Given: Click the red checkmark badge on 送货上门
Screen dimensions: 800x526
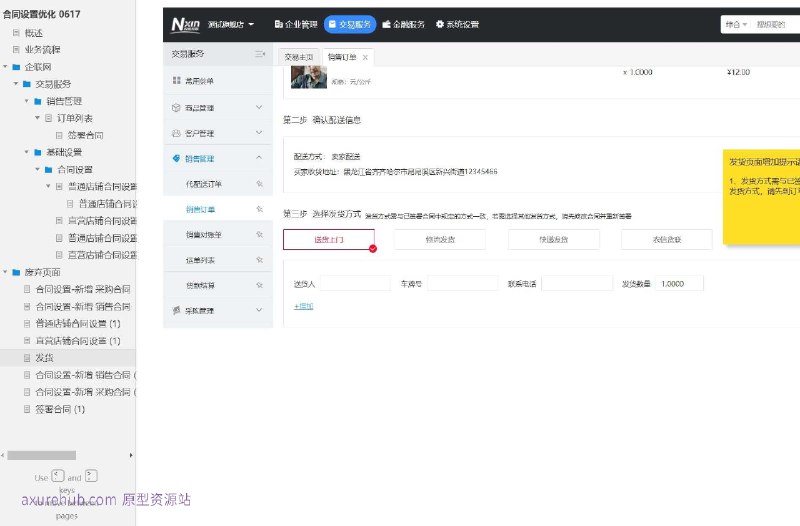Looking at the screenshot, I should (373, 248).
